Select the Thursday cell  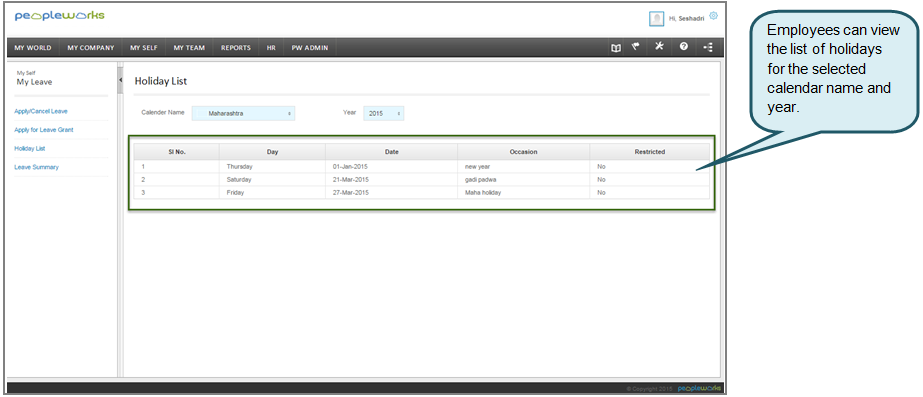273,167
